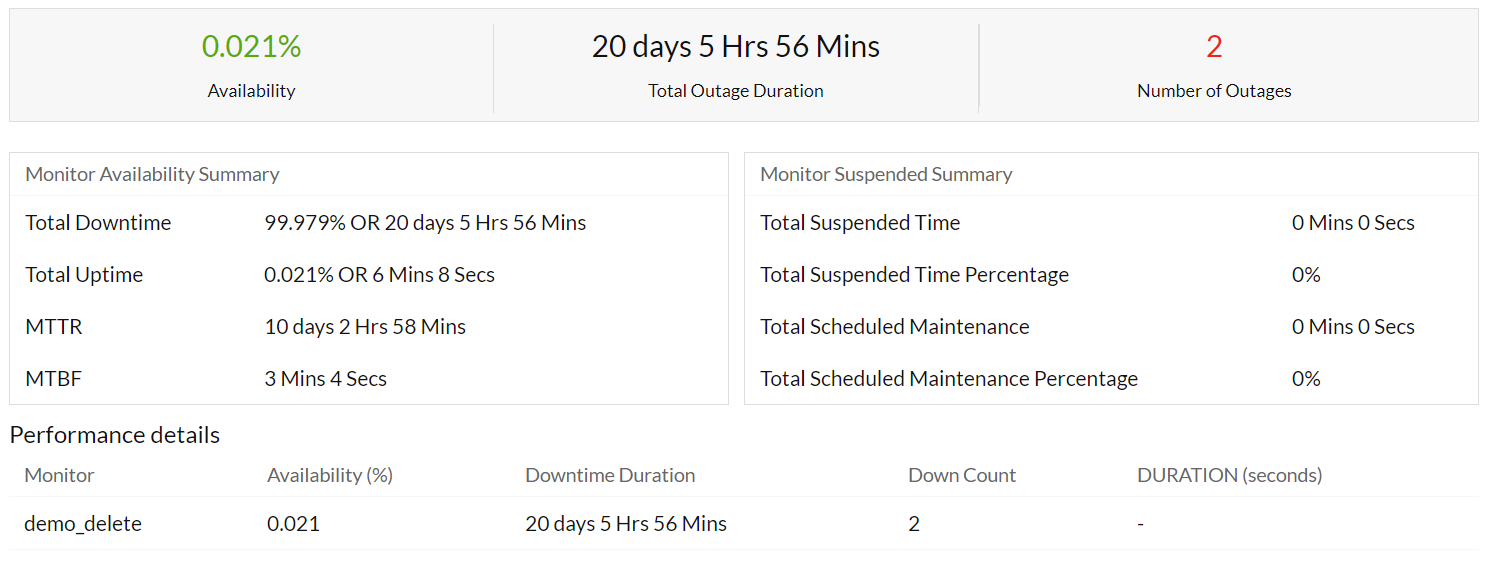Click the Total Downtime label

tap(98, 223)
